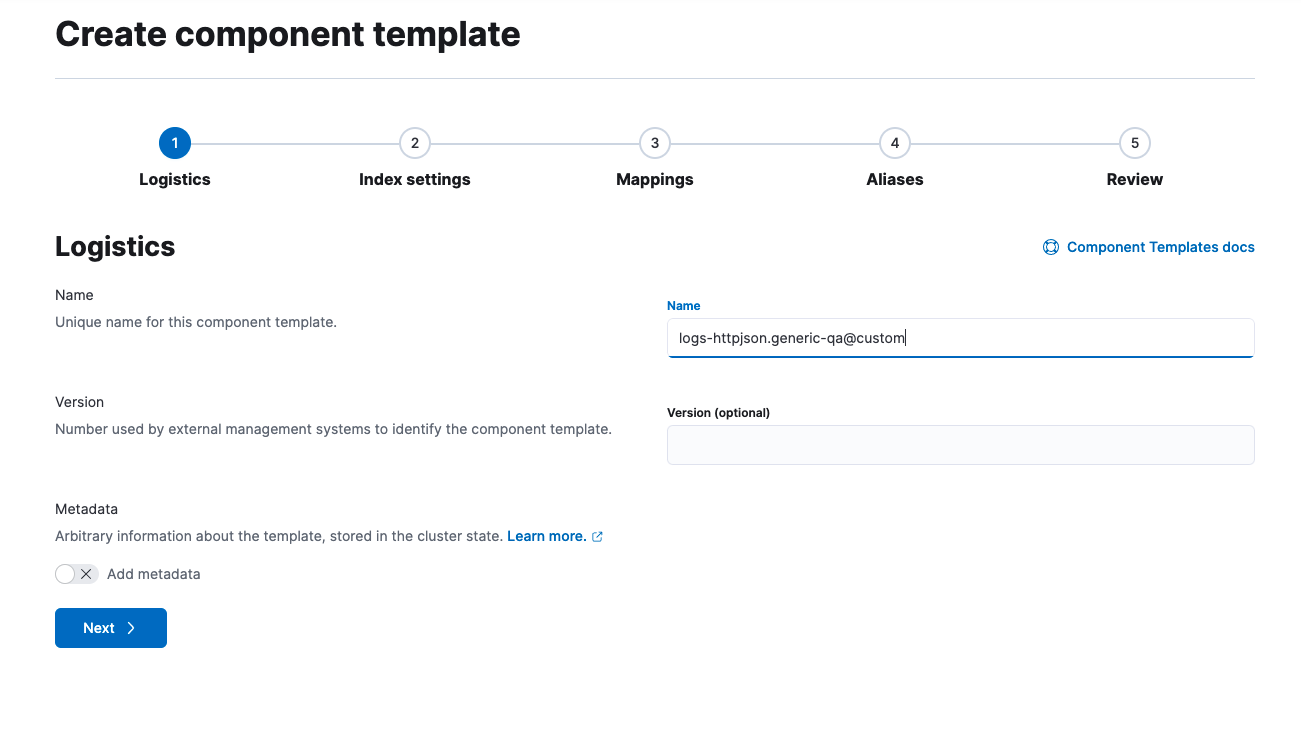Click the external link icon after Learn more
The width and height of the screenshot is (1301, 745).
tap(598, 536)
